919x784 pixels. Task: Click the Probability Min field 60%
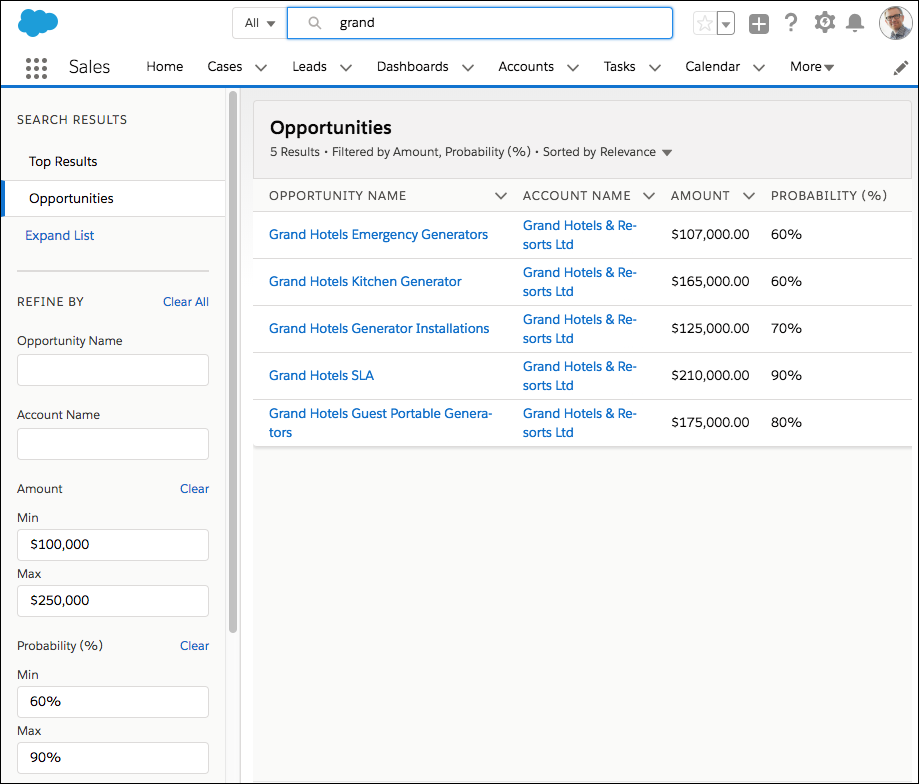113,702
